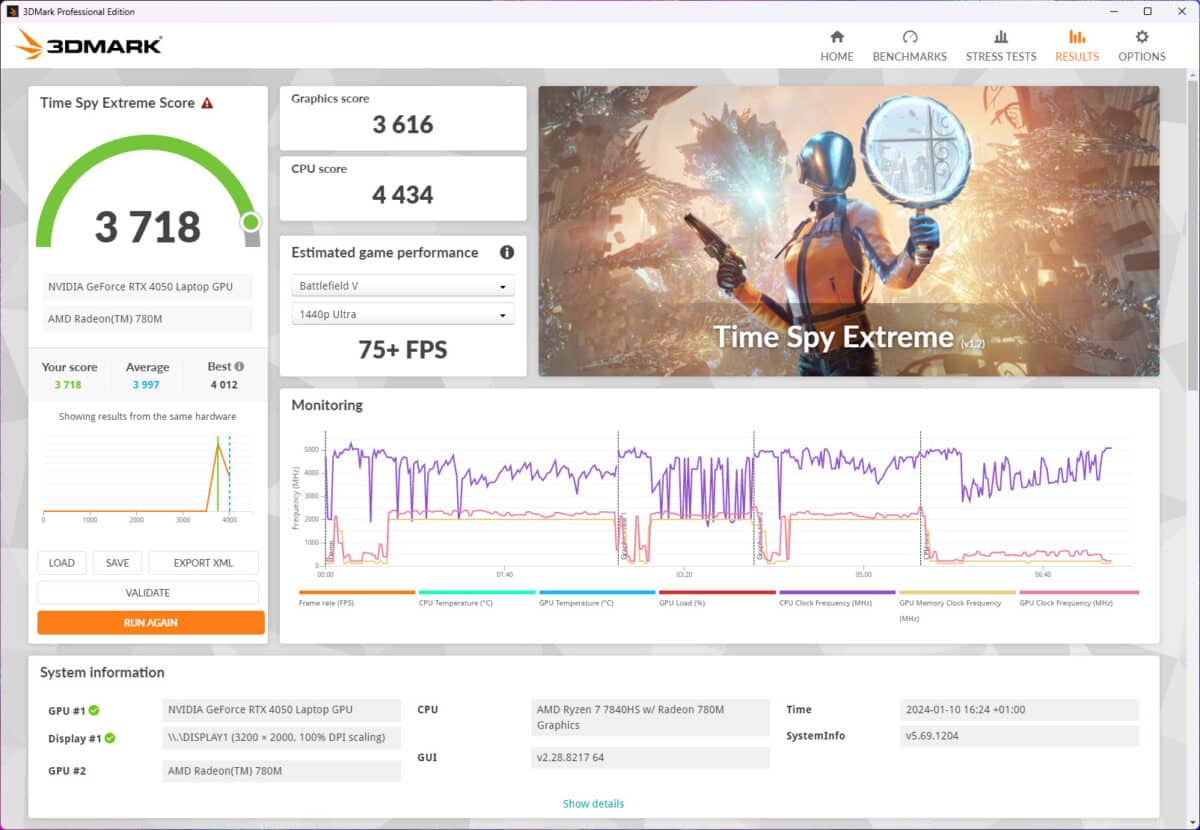Click the Time Spy Extreme Score heading
The image size is (1200, 830).
[x=118, y=103]
